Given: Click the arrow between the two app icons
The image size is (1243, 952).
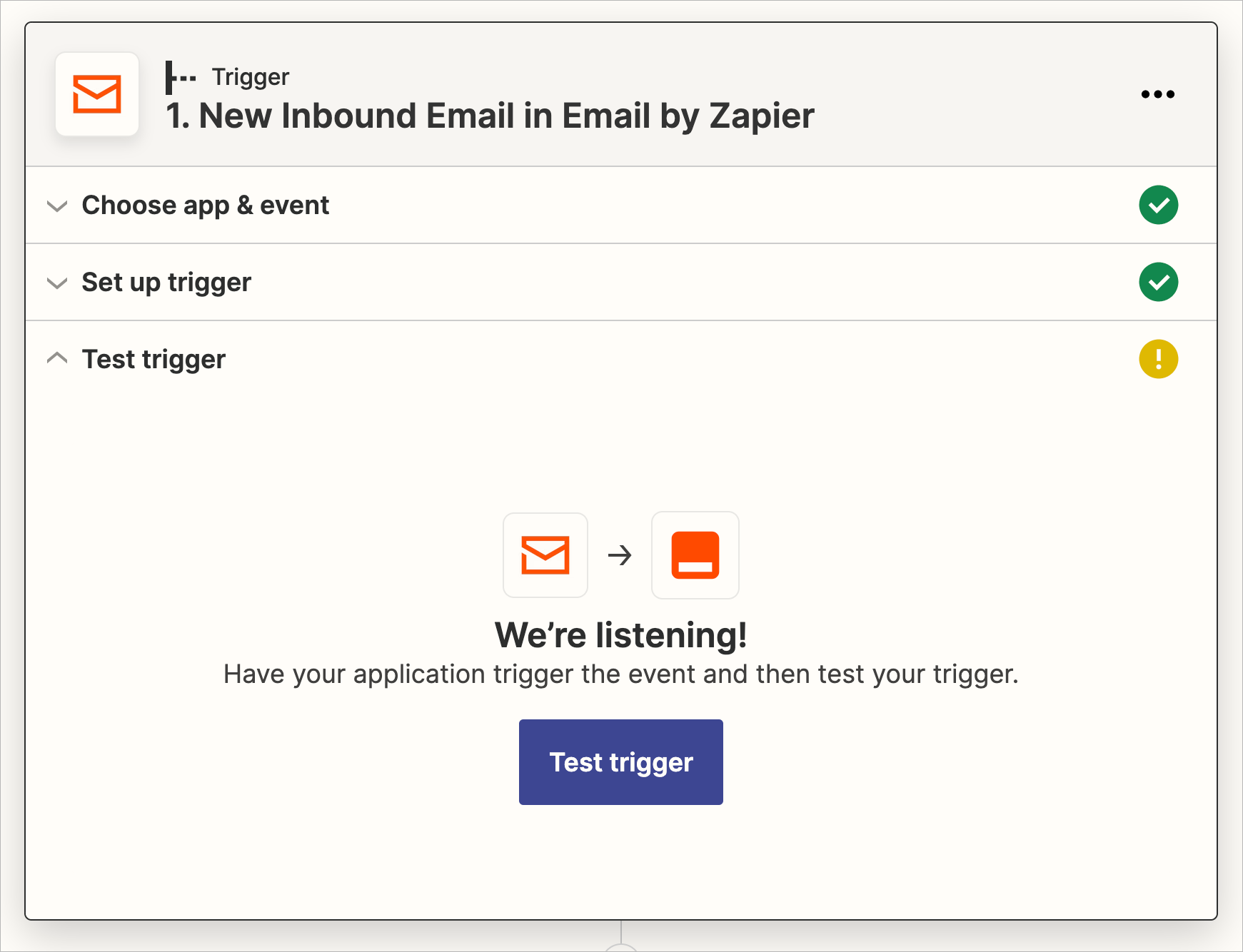Looking at the screenshot, I should pos(620,555).
